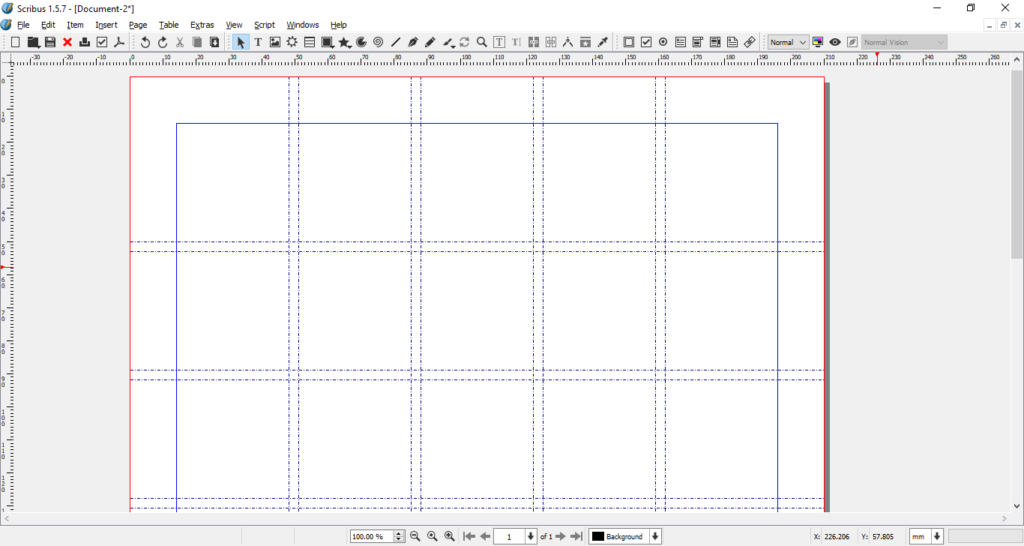
Task: Save the document using the floppy icon
Action: (50, 42)
